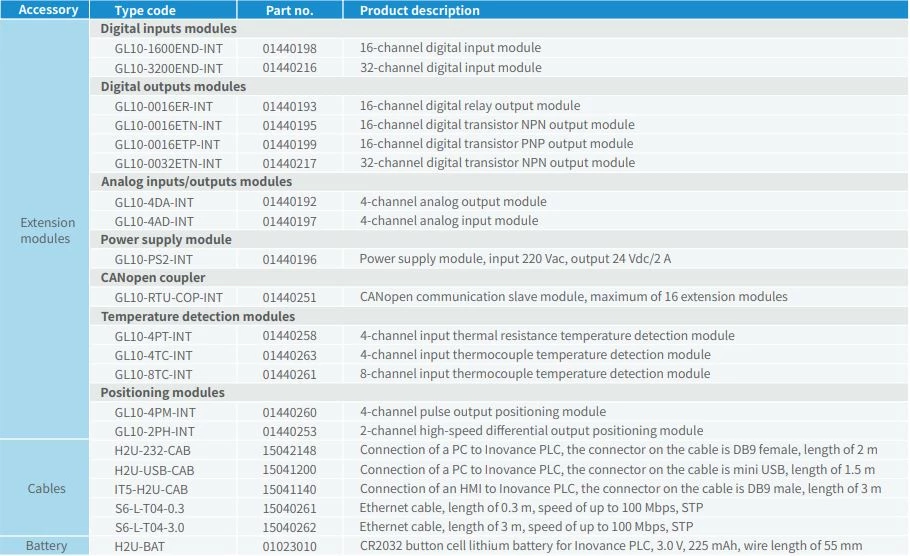
Task: Click the Product description column header
Action: click(x=419, y=10)
